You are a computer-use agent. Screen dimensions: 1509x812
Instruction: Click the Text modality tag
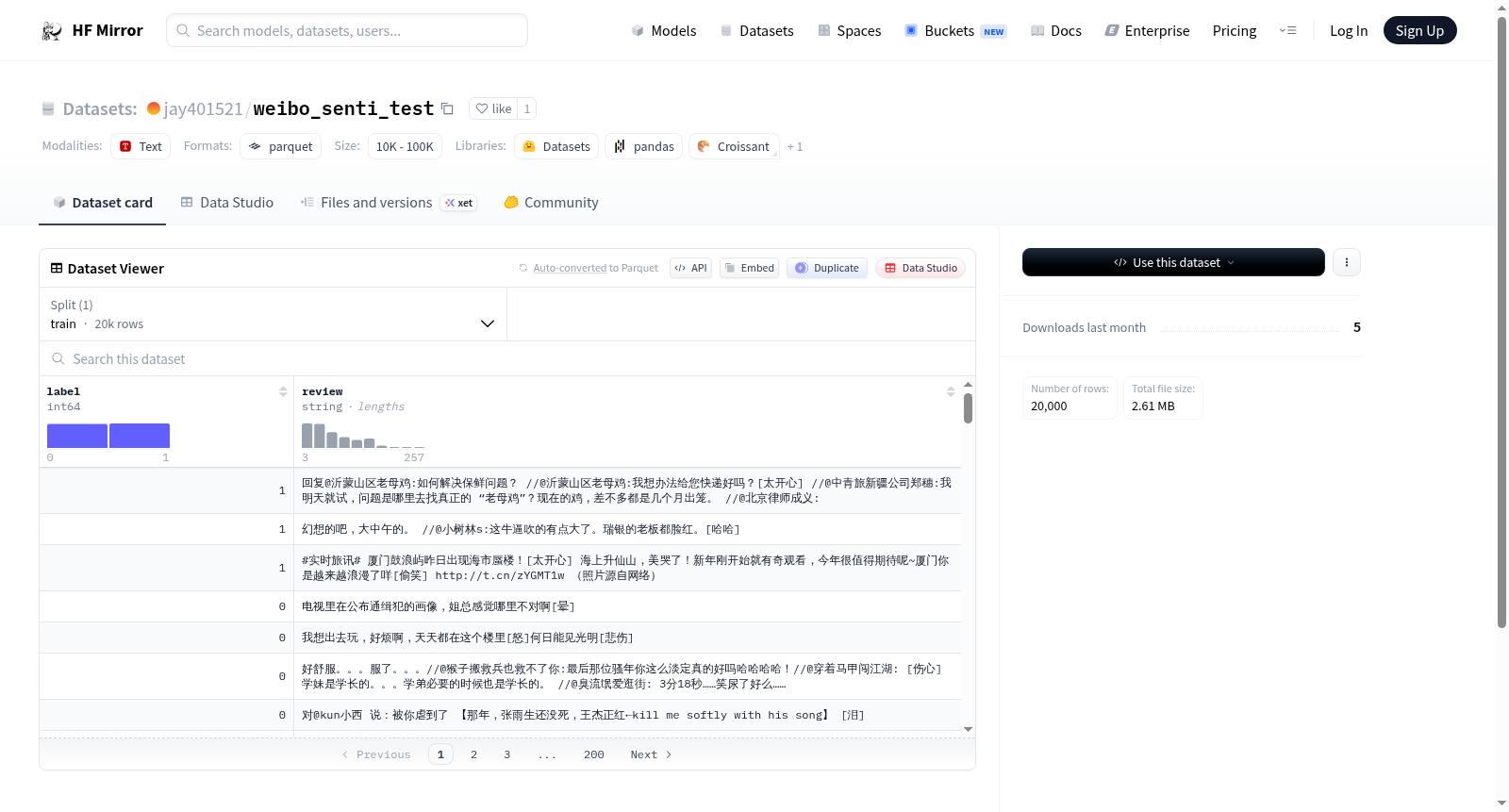pos(141,146)
